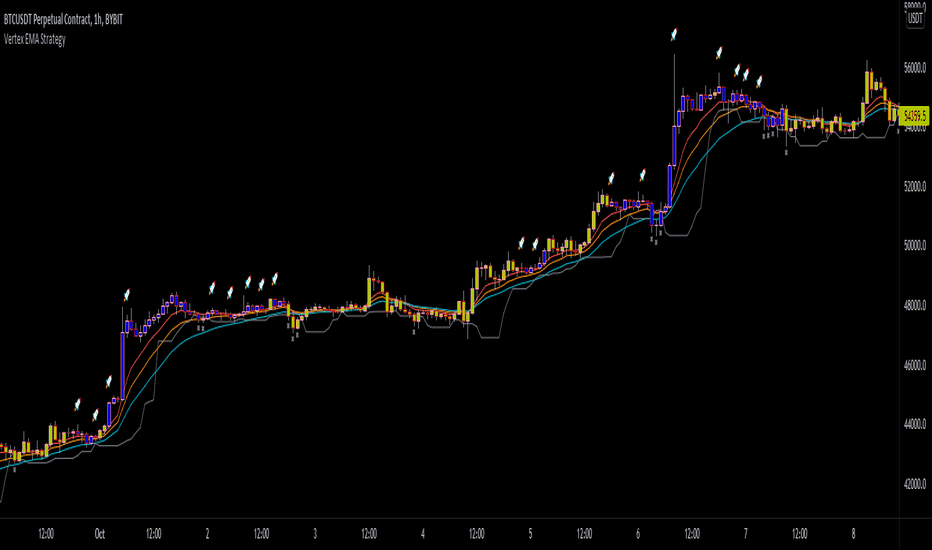Click the 44000.0 price axis label
This screenshot has height=550, width=932.
915,425
